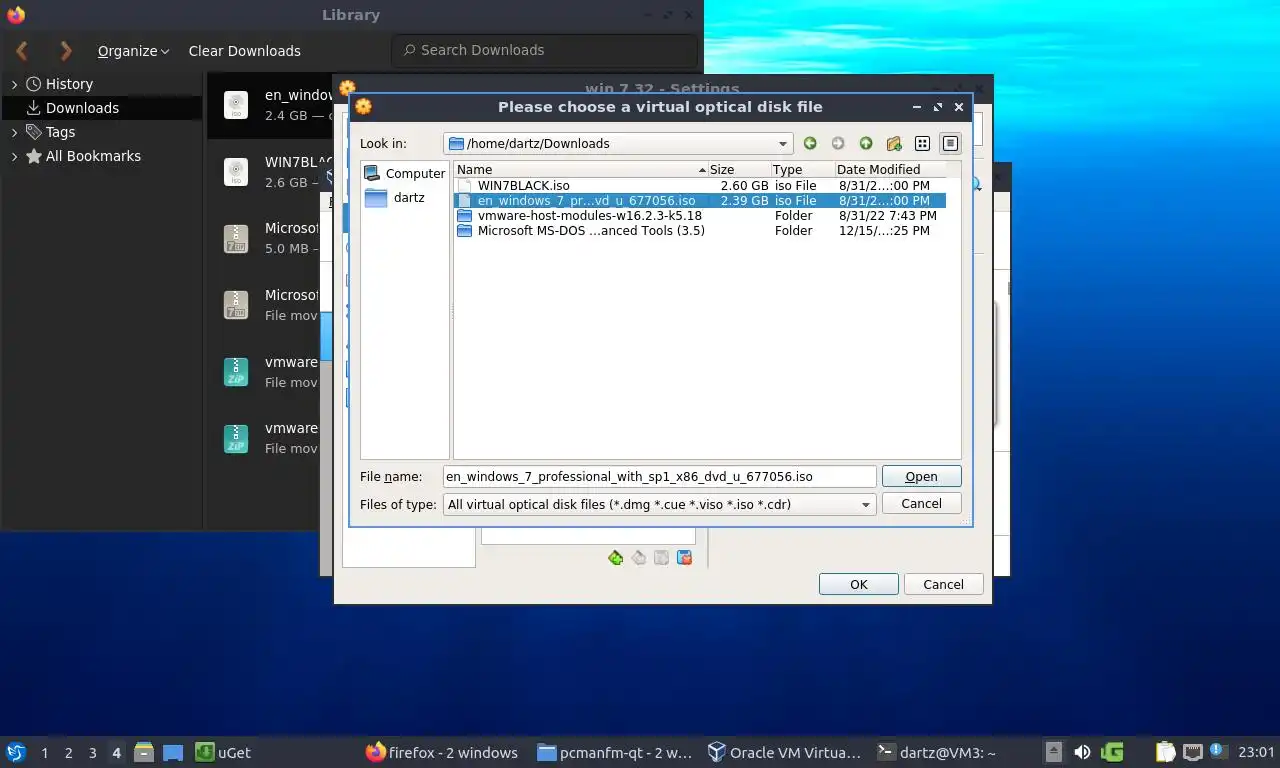
Task: Click the volume speaker tray icon
Action: (1083, 752)
